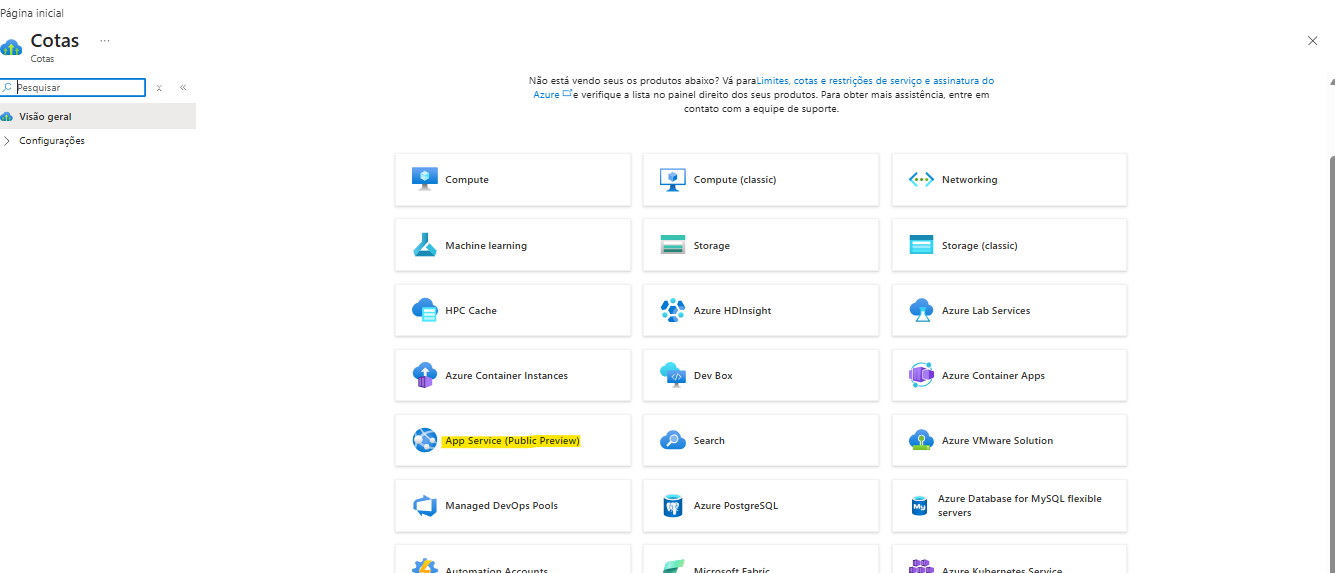Open the Azure PostgreSQL icon
The height and width of the screenshot is (573, 1335).
pyautogui.click(x=673, y=505)
